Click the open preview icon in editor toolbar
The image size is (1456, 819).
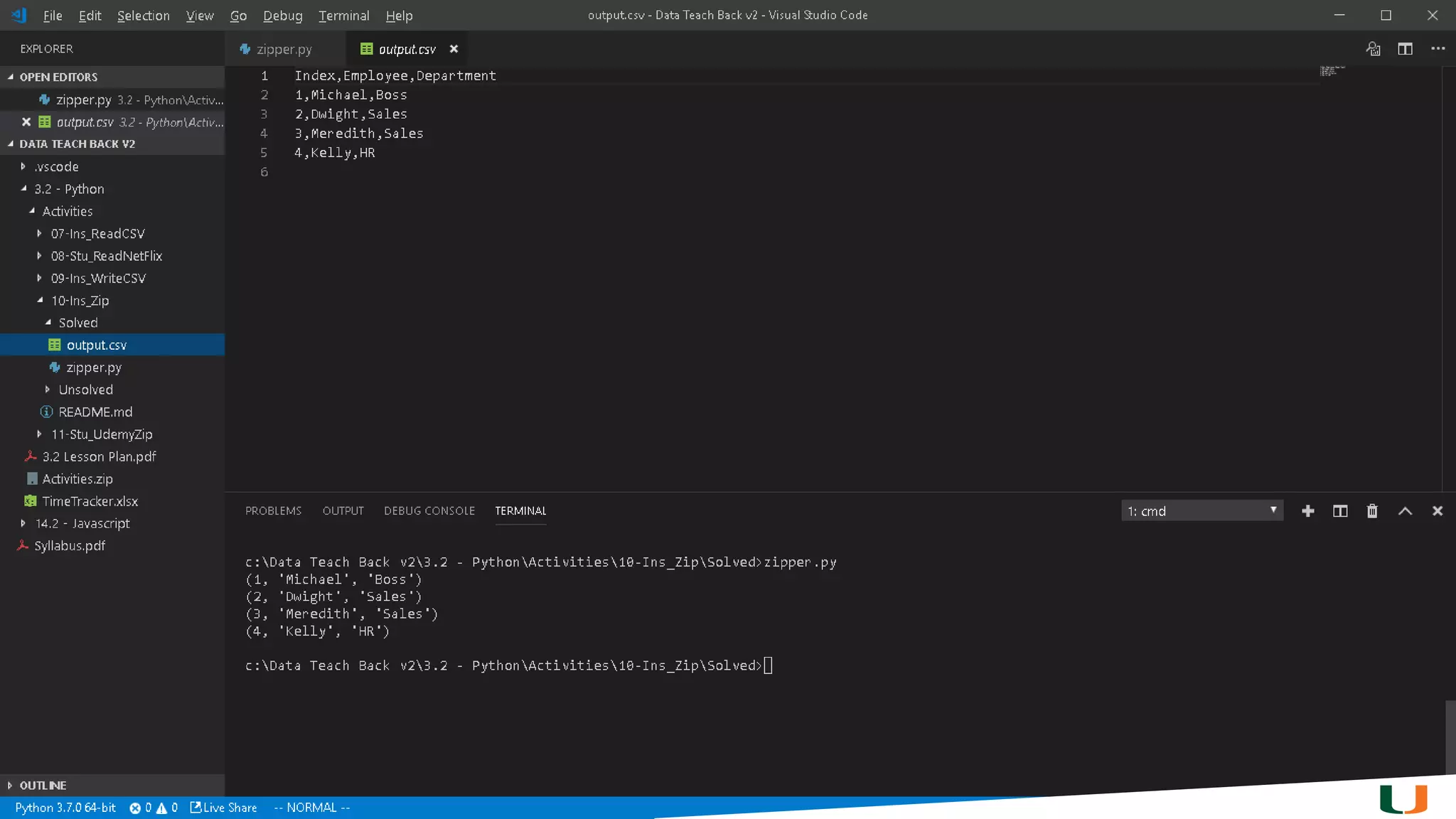click(1373, 49)
